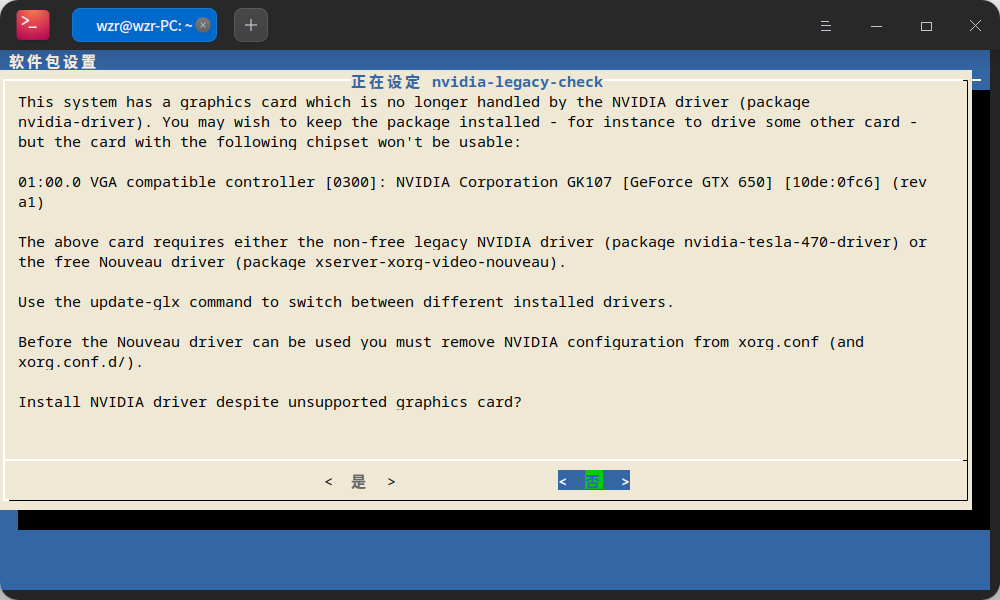This screenshot has width=1000, height=600.
Task: Select the highlighted 否 (No) button
Action: tap(593, 480)
